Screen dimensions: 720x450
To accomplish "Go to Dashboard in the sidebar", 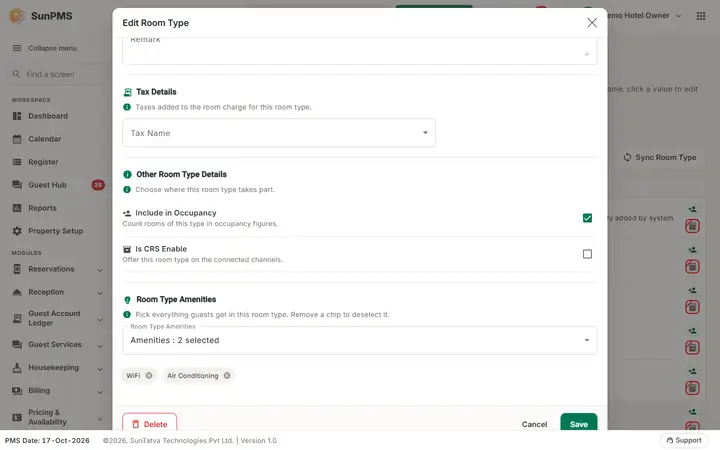I will click(48, 116).
